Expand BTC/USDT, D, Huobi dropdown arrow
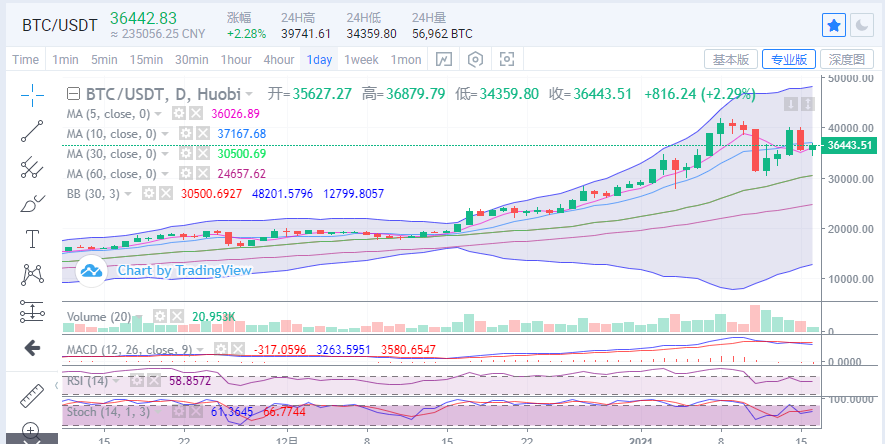This screenshot has width=885, height=444. click(249, 94)
